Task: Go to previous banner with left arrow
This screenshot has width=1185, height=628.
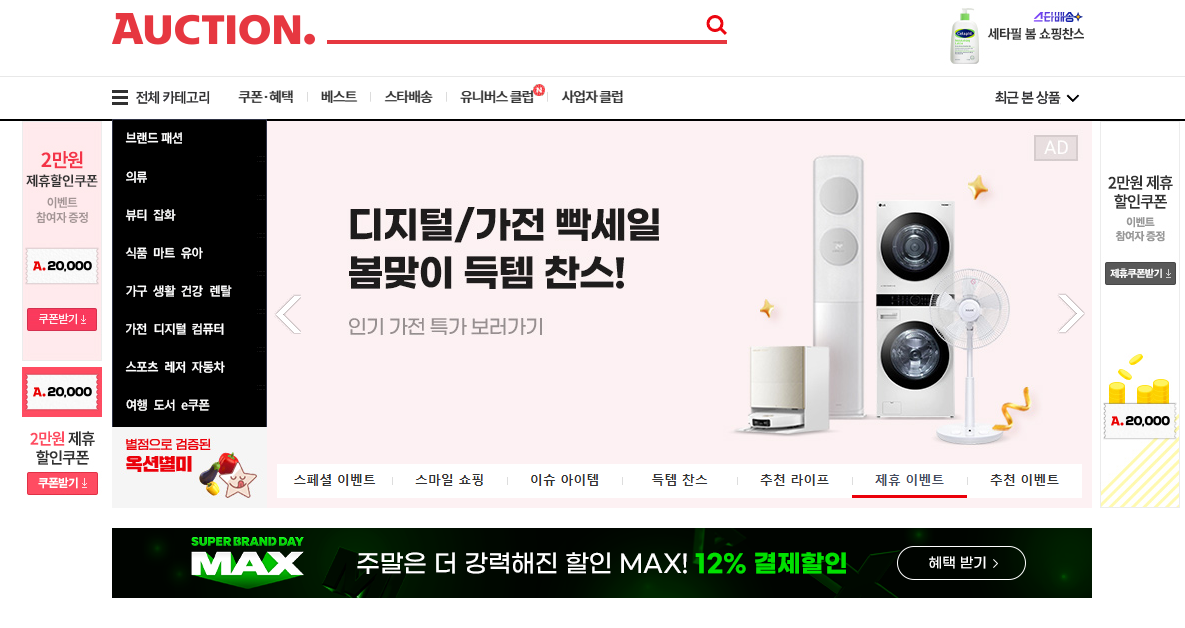Action: coord(289,314)
